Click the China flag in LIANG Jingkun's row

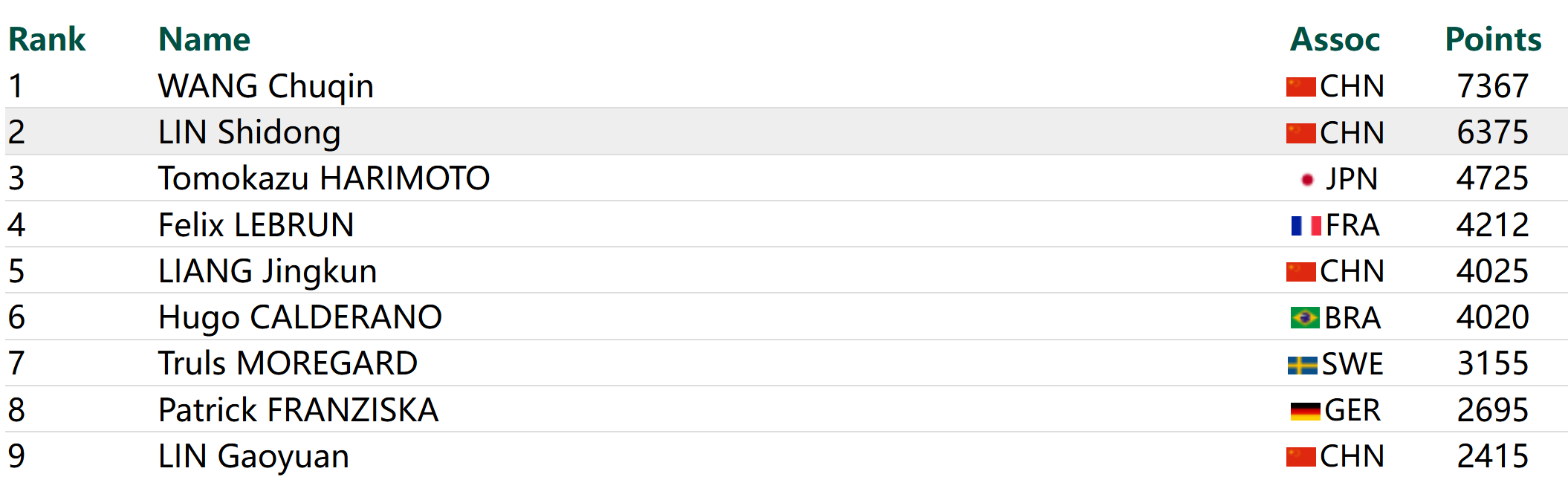[x=1300, y=272]
